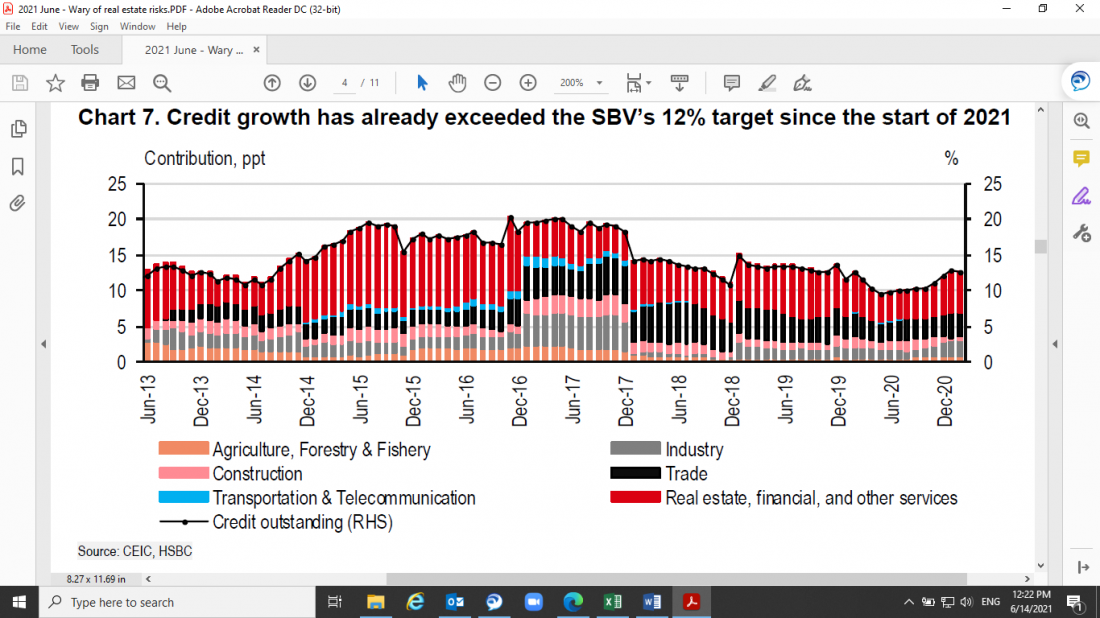This screenshot has width=1100, height=618.
Task: Click the Print file icon
Action: pos(90,83)
